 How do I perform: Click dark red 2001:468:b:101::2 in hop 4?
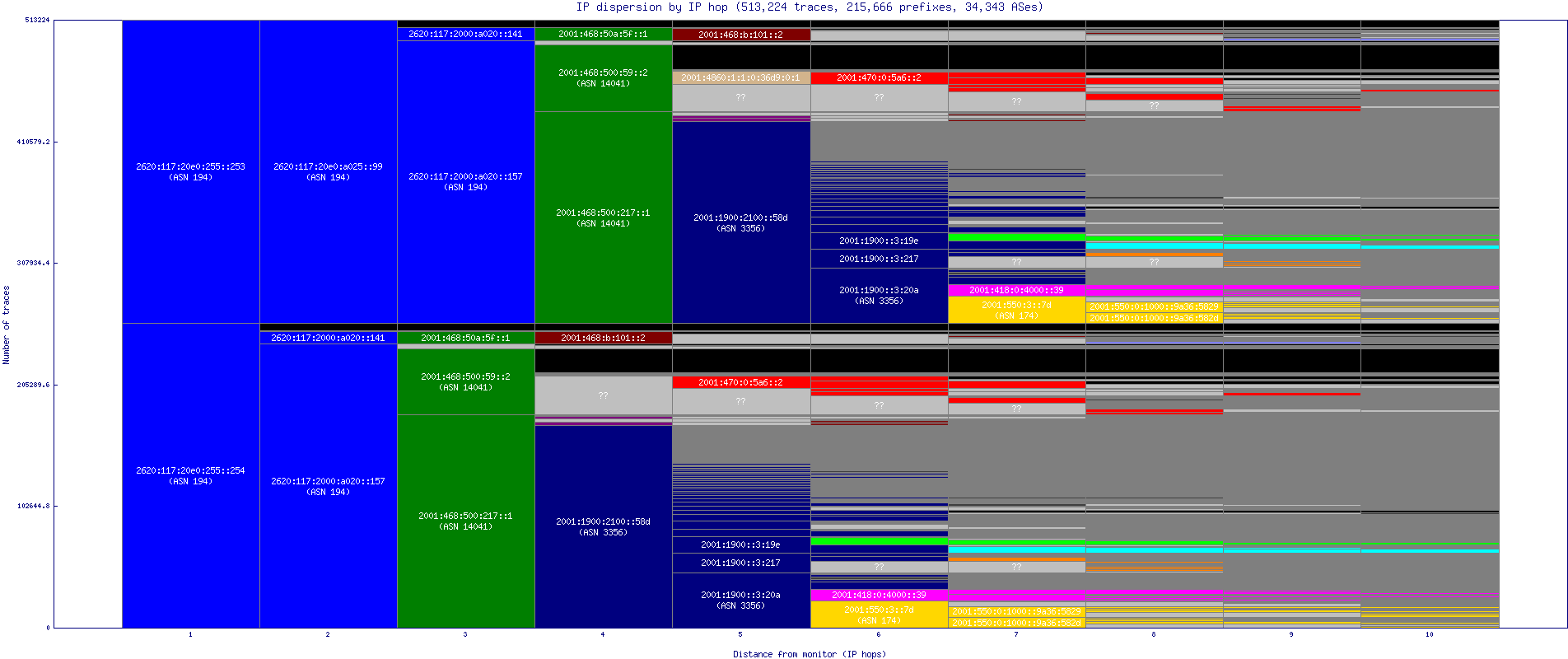pos(604,338)
